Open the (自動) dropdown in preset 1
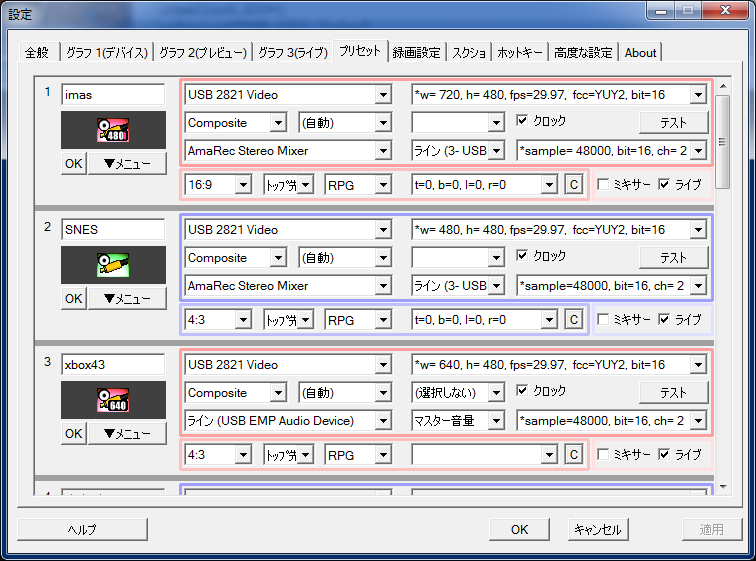The width and height of the screenshot is (756, 561). point(345,122)
